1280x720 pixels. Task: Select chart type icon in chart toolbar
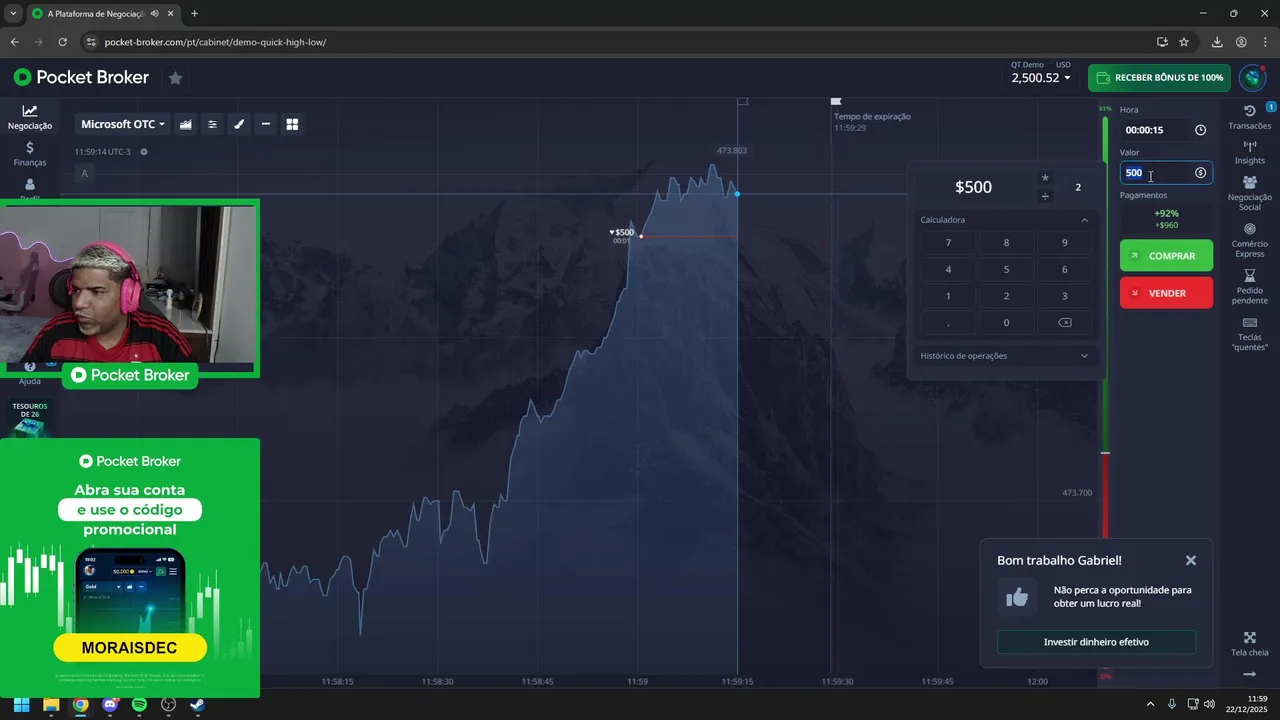pos(186,124)
